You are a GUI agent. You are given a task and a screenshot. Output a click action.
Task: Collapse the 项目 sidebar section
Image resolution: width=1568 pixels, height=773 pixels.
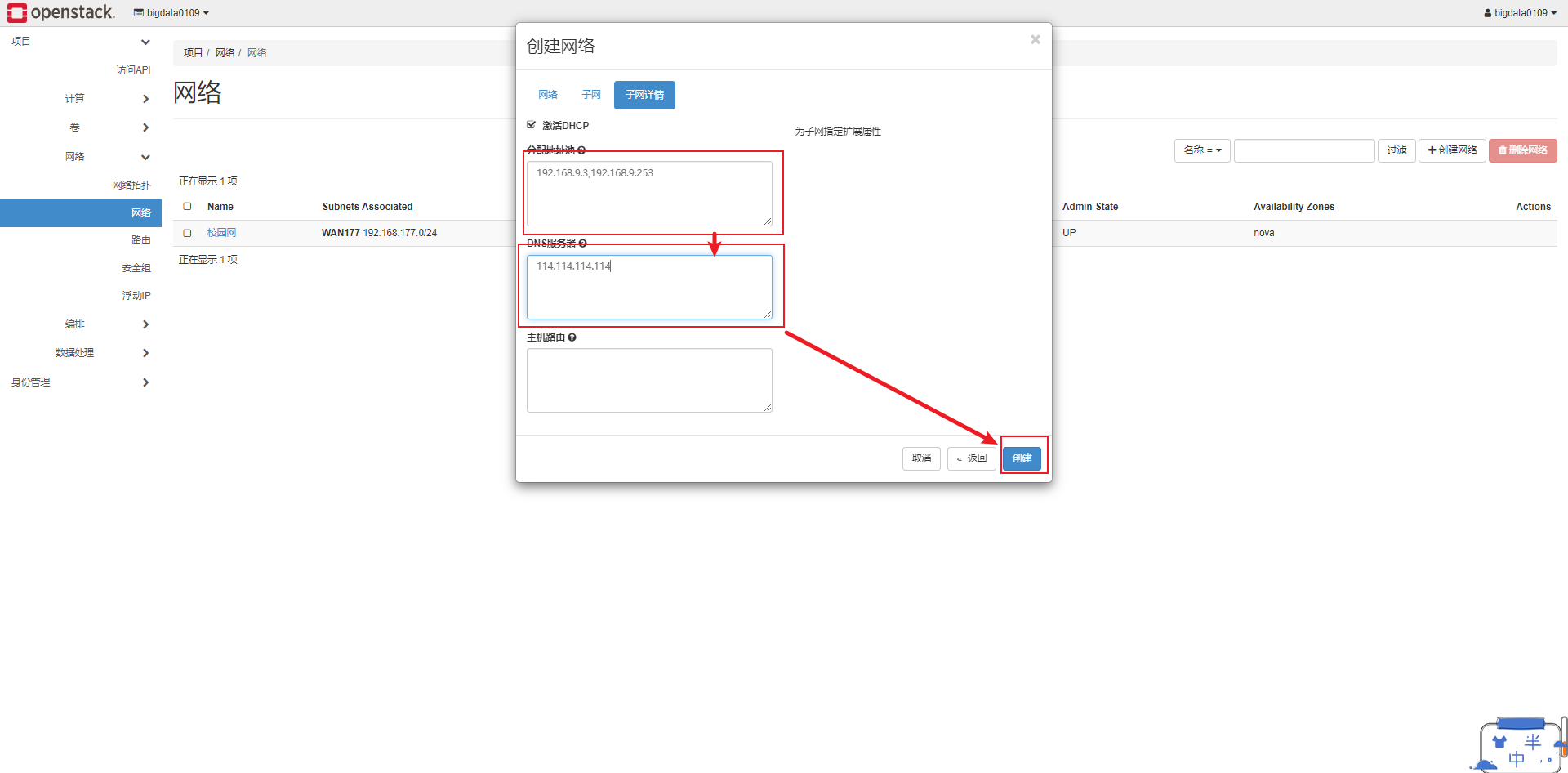(81, 42)
